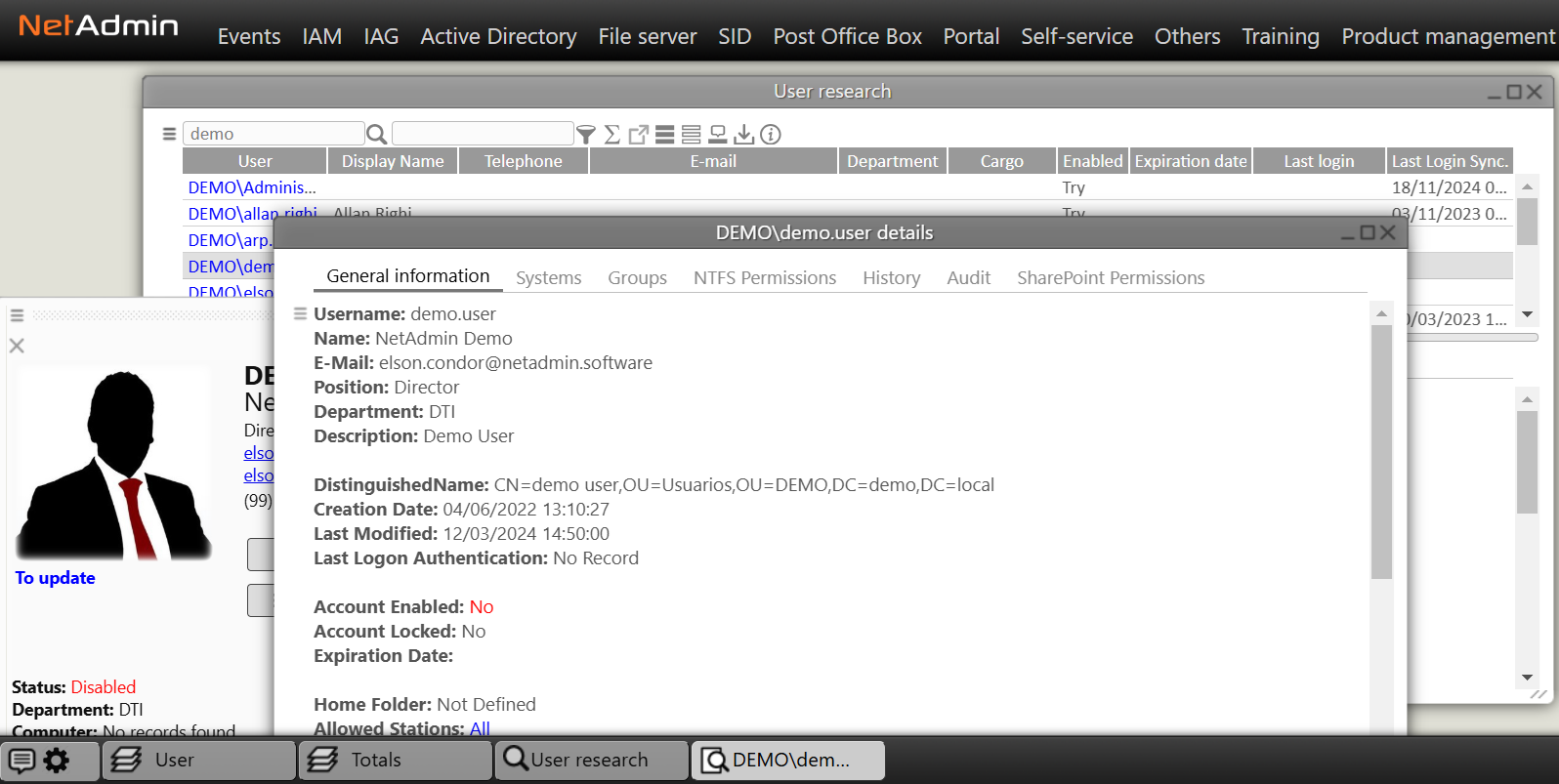Click the computer station icon in toolbar

718,135
